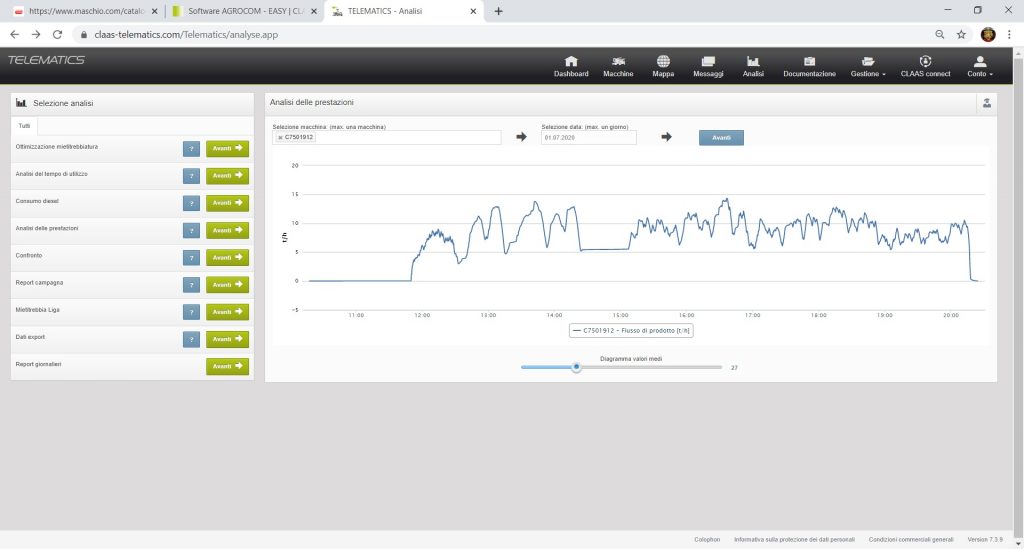
Task: Show help for Ottimizzazione mietitrebbiatura
Action: (191, 149)
